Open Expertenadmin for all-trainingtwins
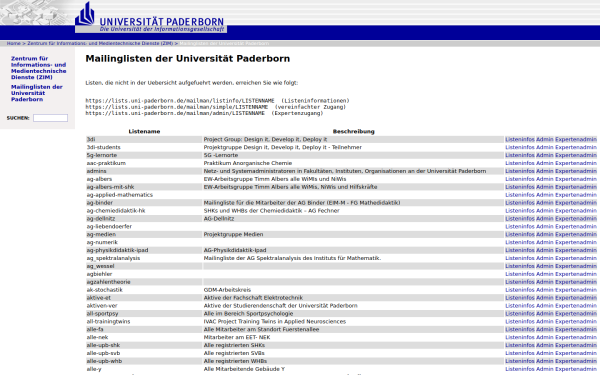 [576, 321]
